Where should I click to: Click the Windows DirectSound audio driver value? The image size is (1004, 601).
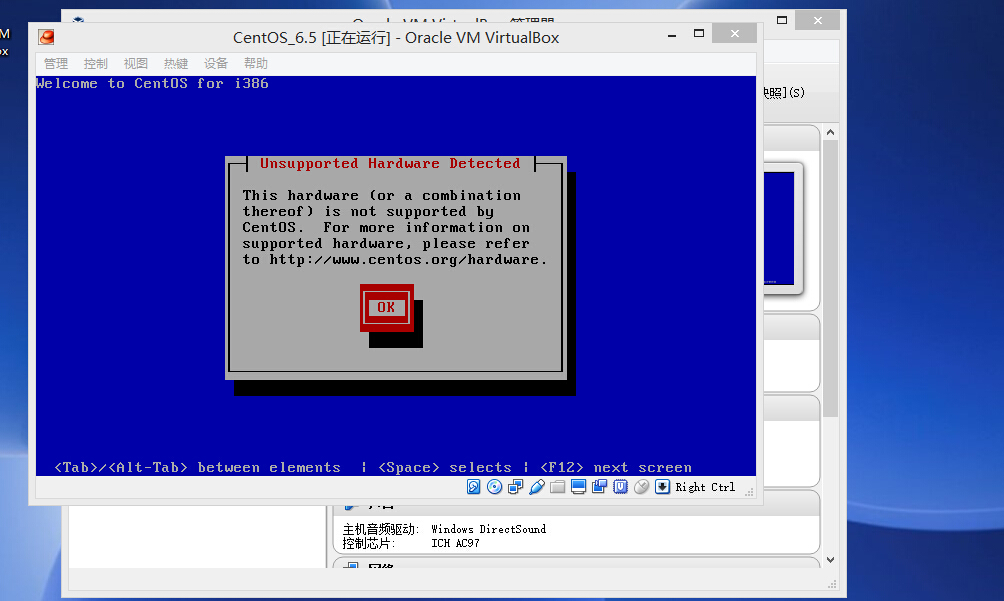pos(489,529)
